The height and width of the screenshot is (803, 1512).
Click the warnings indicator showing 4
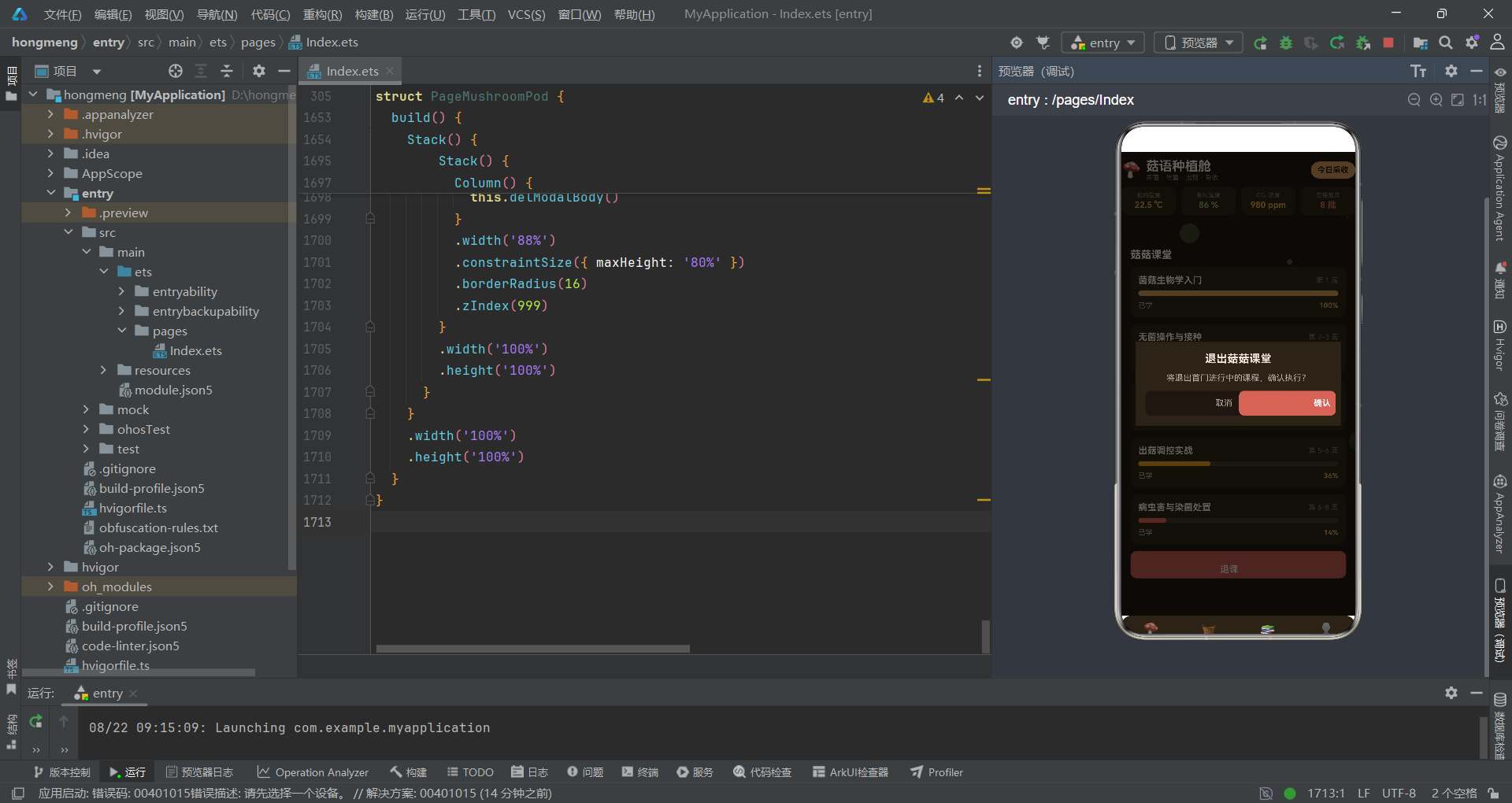coord(934,98)
